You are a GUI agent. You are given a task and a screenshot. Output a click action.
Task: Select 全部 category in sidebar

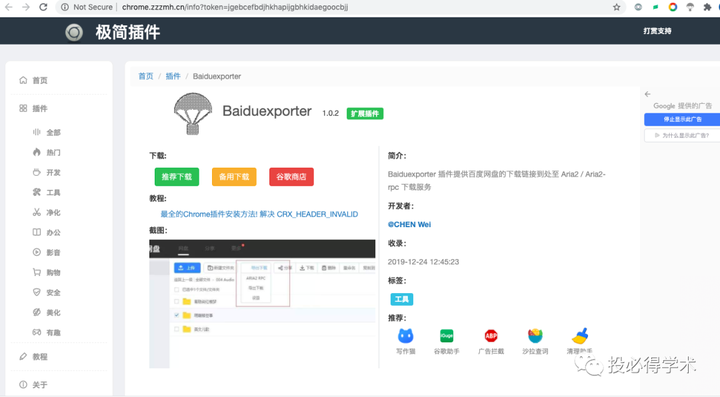click(x=47, y=132)
